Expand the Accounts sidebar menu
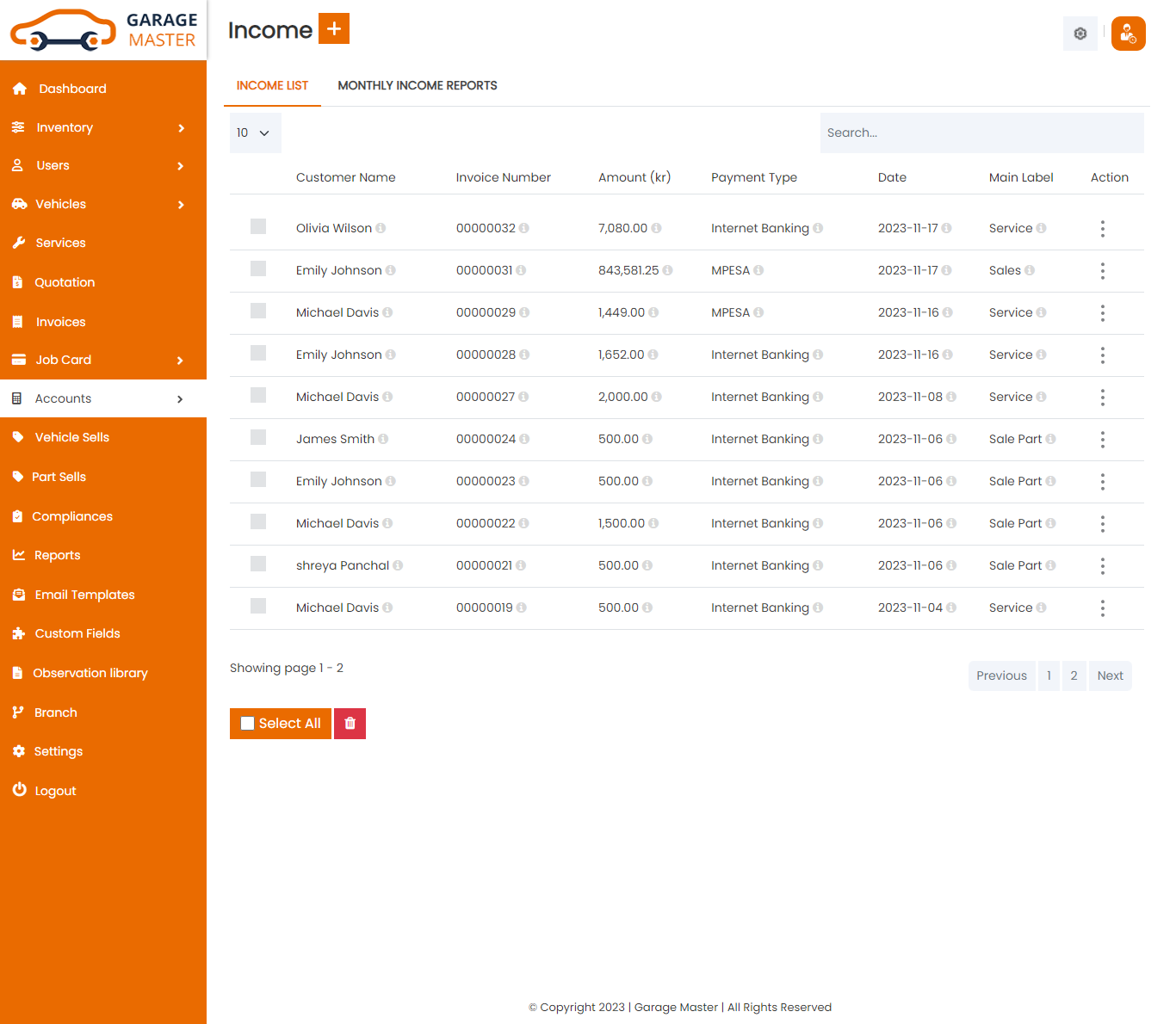This screenshot has width=1176, height=1024. click(x=103, y=398)
